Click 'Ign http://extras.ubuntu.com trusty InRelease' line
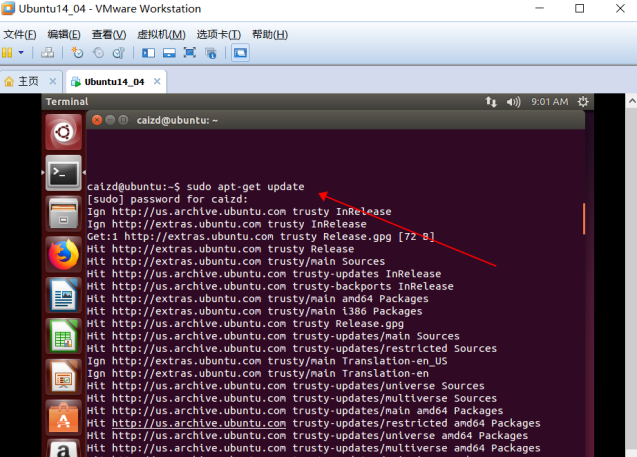Screen dimensions: 637x457 (227, 224)
